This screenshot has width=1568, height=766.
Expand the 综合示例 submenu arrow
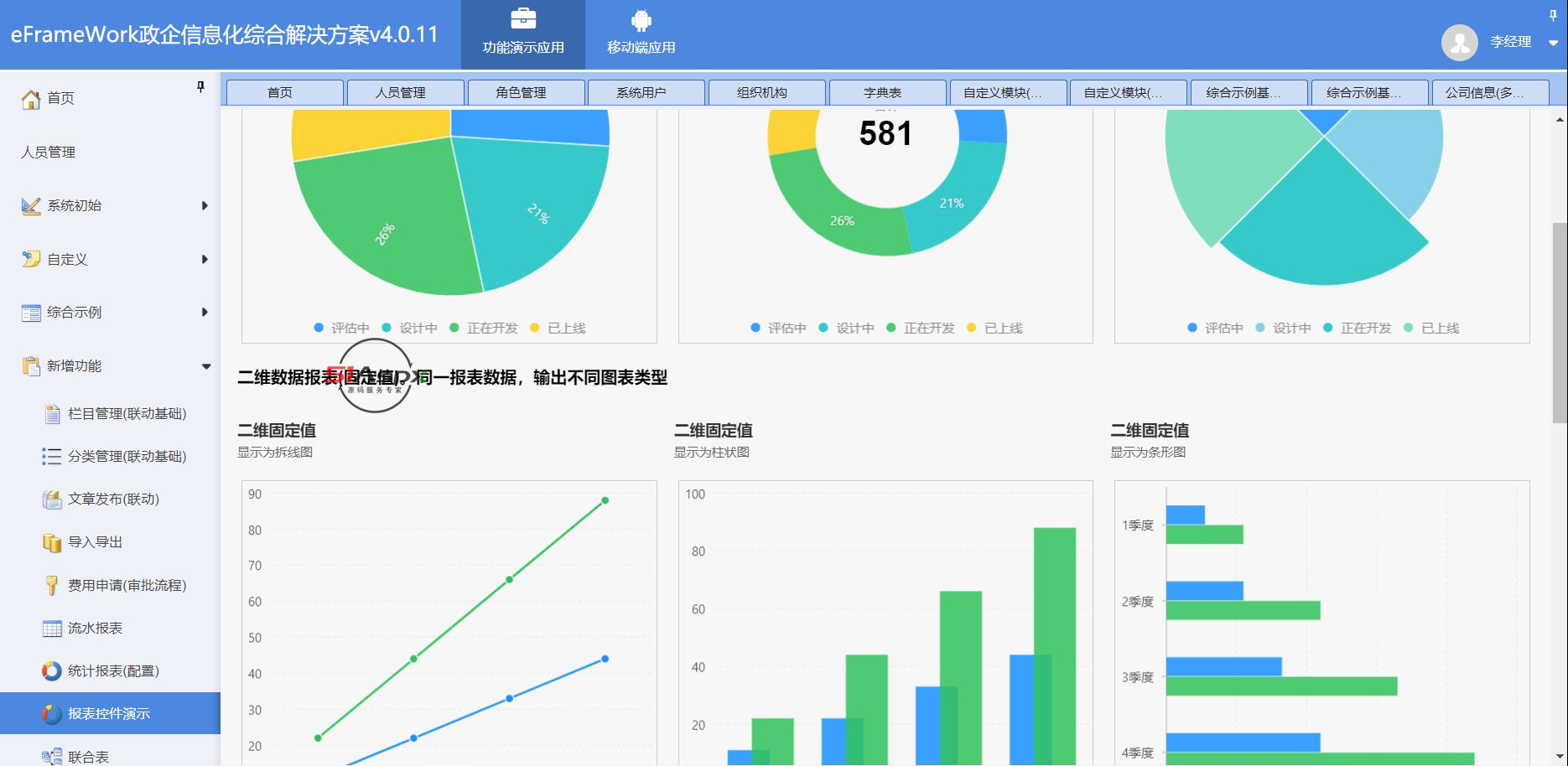click(205, 312)
